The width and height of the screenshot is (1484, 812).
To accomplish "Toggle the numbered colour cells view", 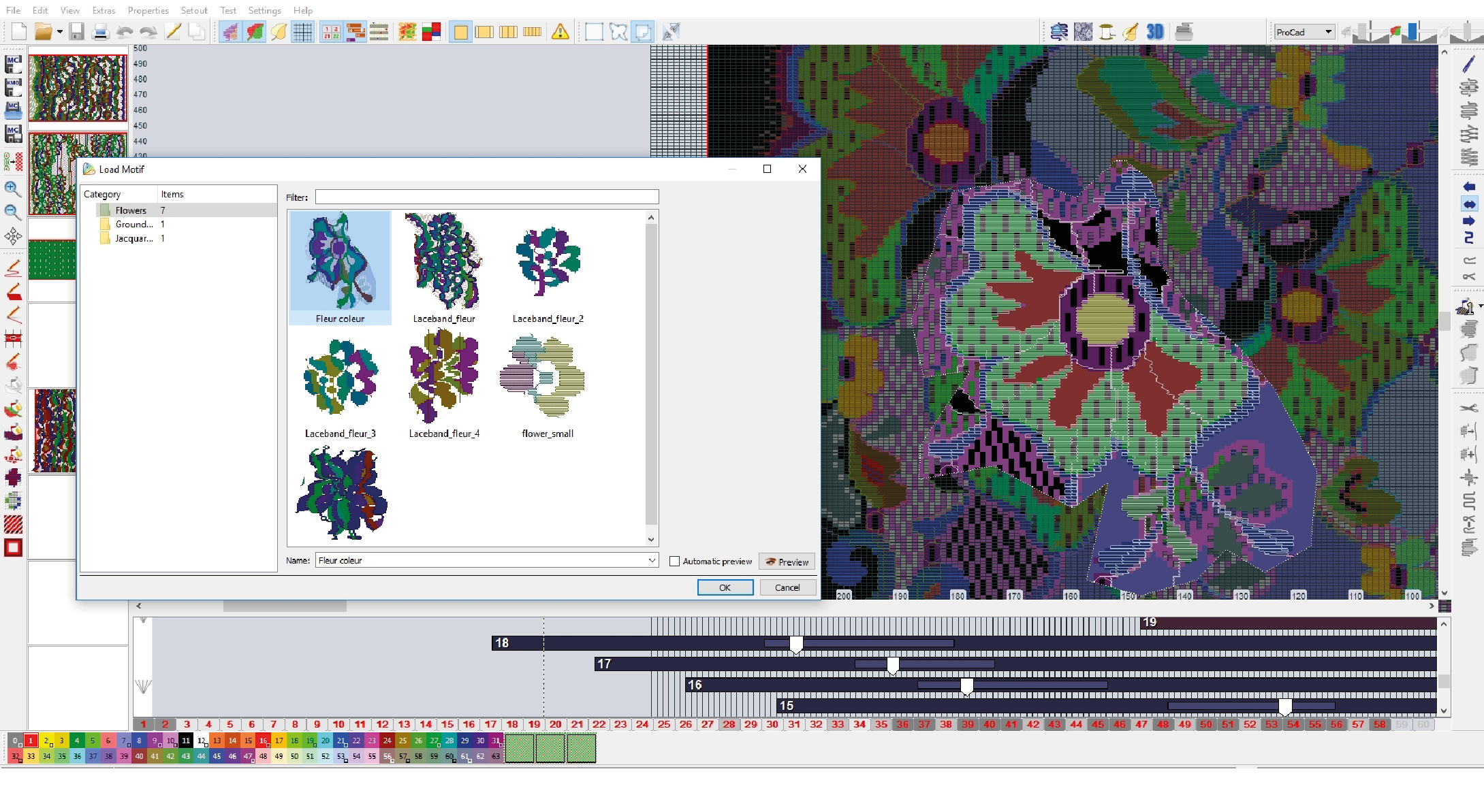I will [x=331, y=31].
